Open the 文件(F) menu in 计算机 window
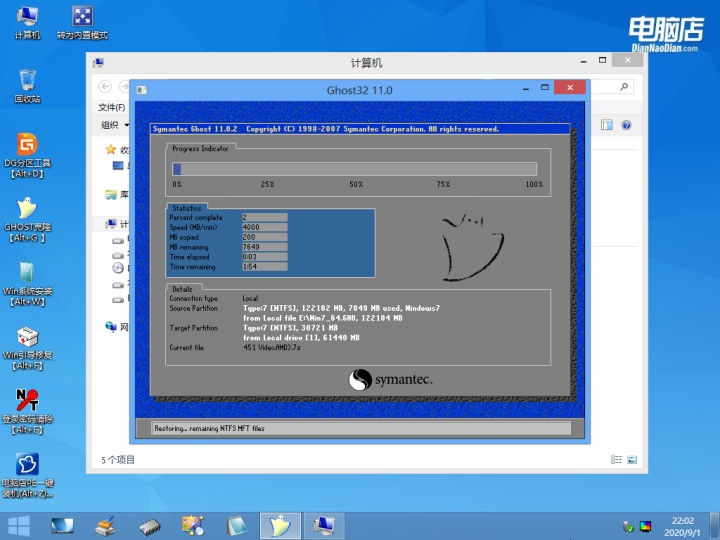 (112, 107)
